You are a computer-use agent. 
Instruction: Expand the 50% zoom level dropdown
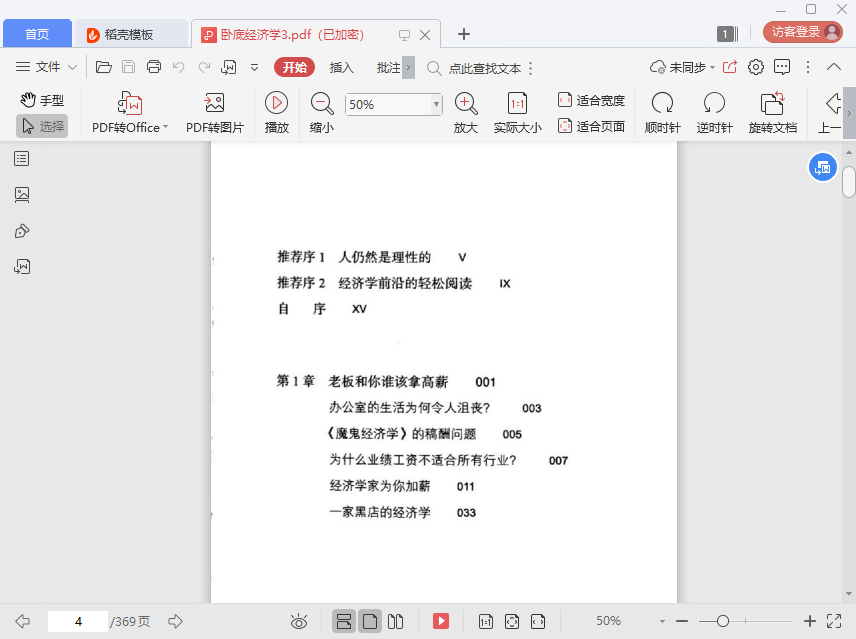tap(436, 104)
